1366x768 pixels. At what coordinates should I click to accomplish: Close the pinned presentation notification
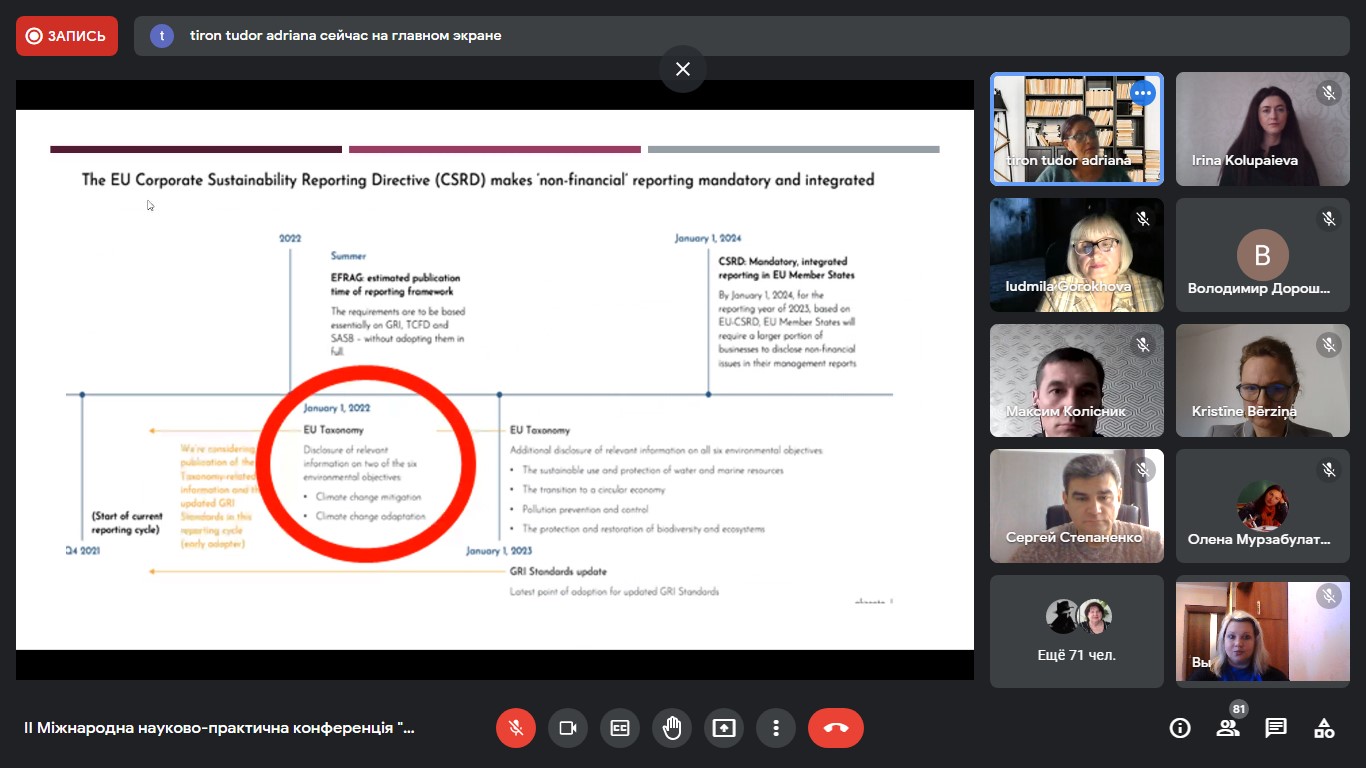[x=683, y=69]
